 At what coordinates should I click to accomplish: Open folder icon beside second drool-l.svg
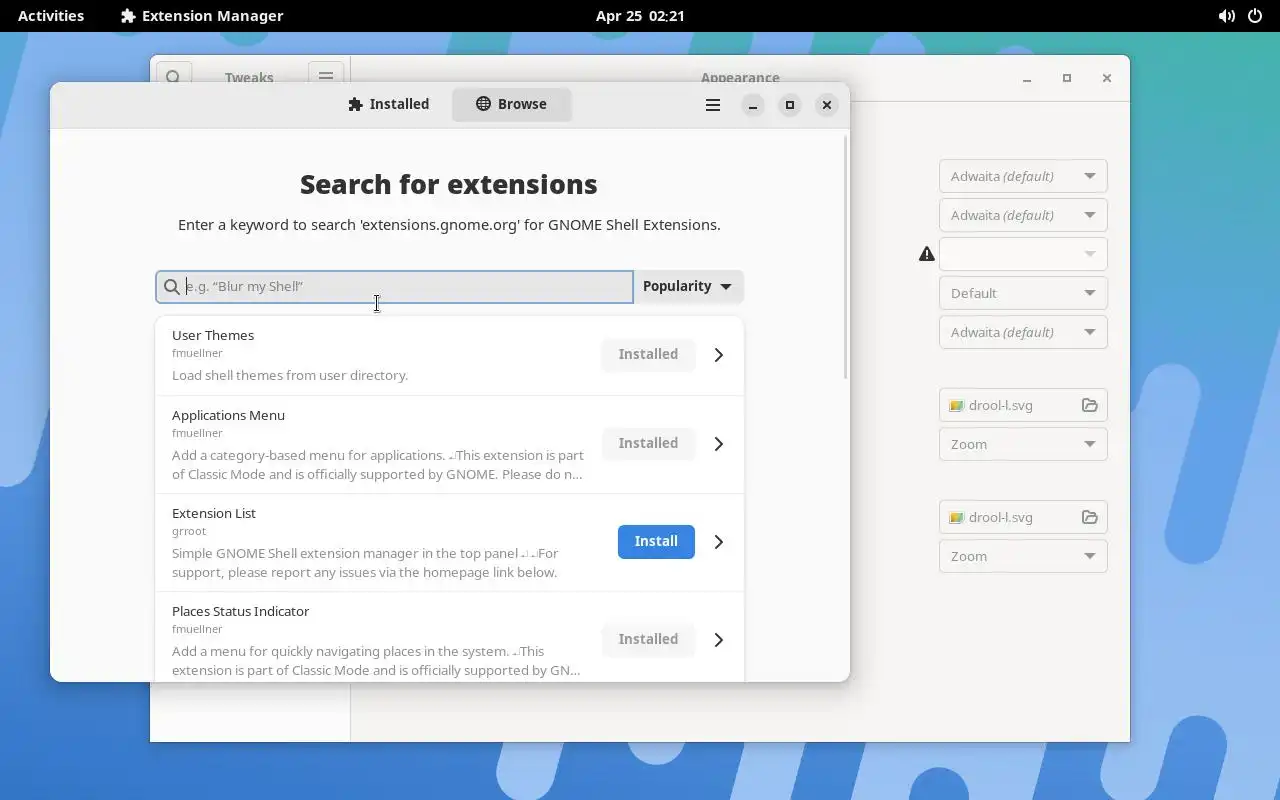[x=1089, y=517]
